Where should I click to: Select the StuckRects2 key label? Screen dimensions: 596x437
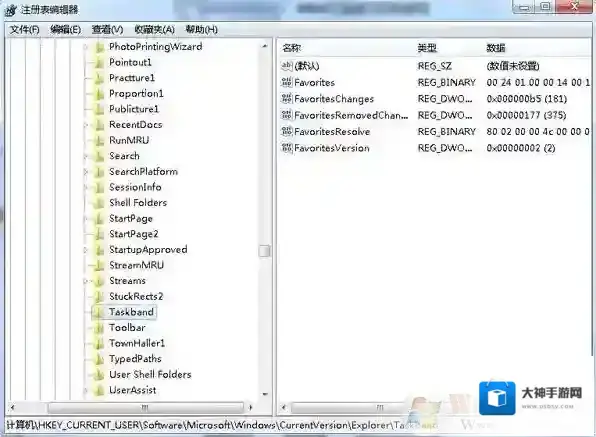pos(136,296)
